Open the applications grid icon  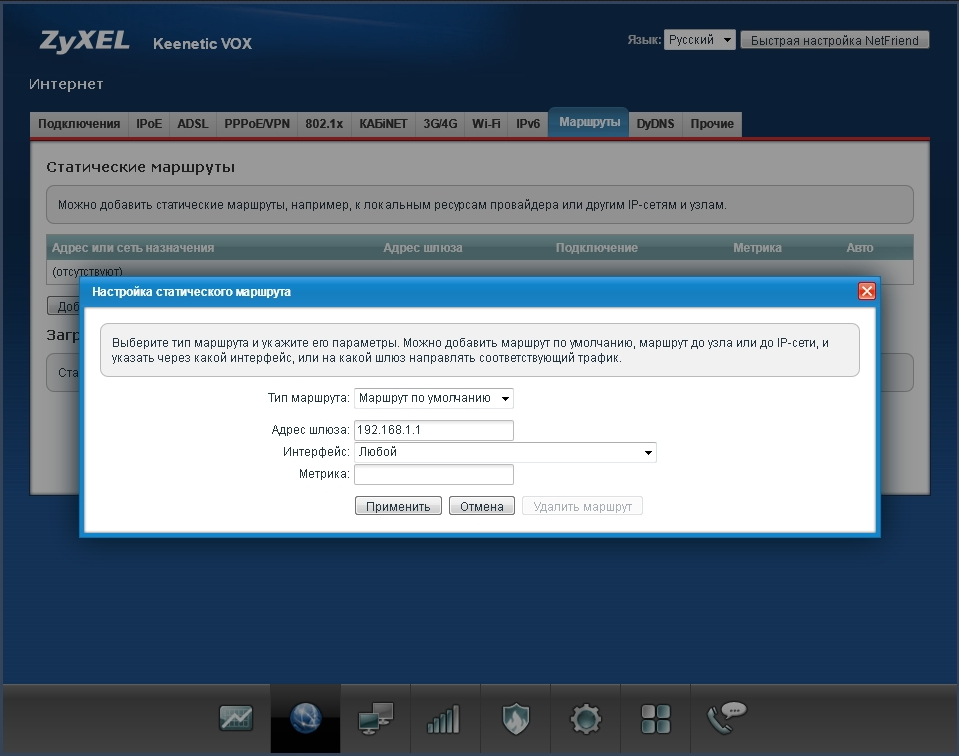coord(655,718)
